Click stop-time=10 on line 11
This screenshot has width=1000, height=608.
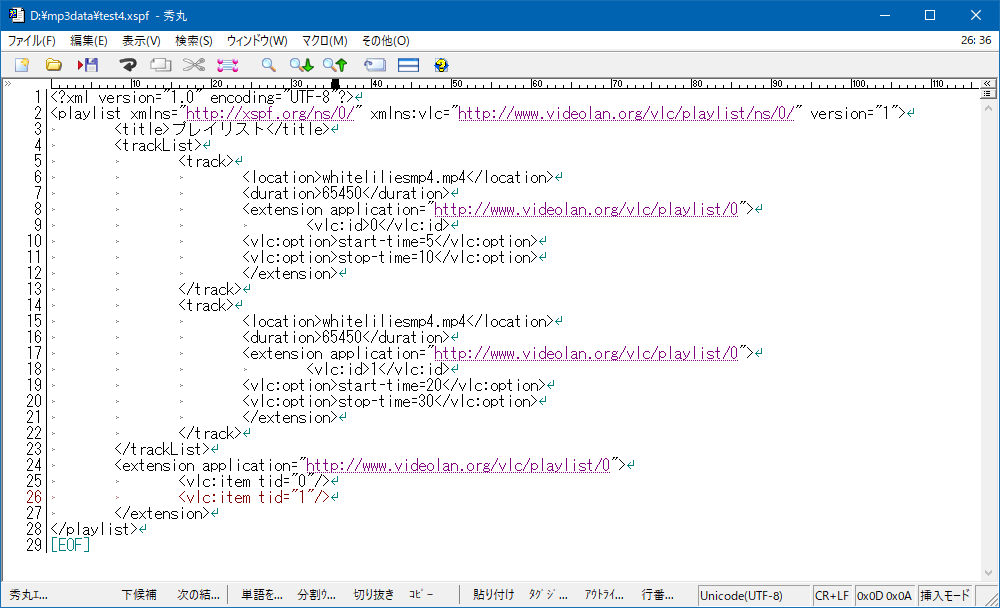386,258
